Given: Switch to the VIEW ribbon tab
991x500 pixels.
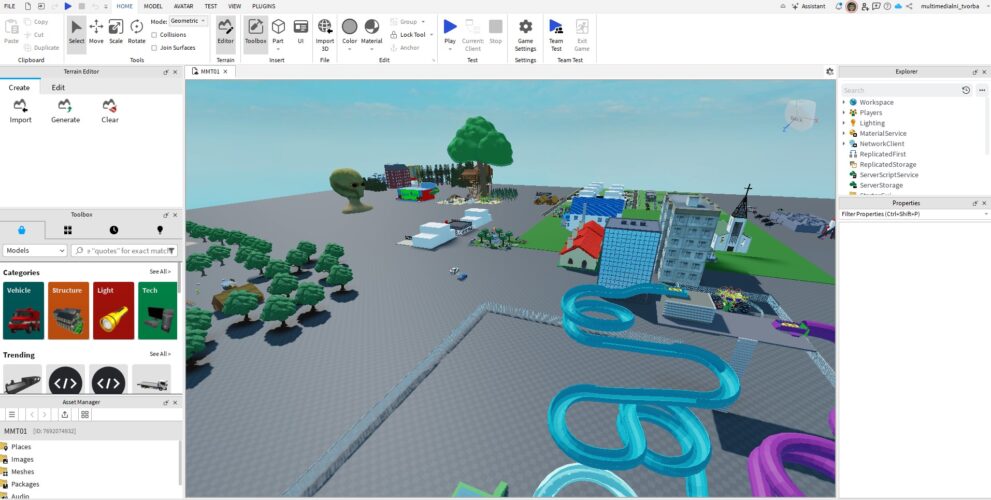Looking at the screenshot, I should click(x=234, y=6).
